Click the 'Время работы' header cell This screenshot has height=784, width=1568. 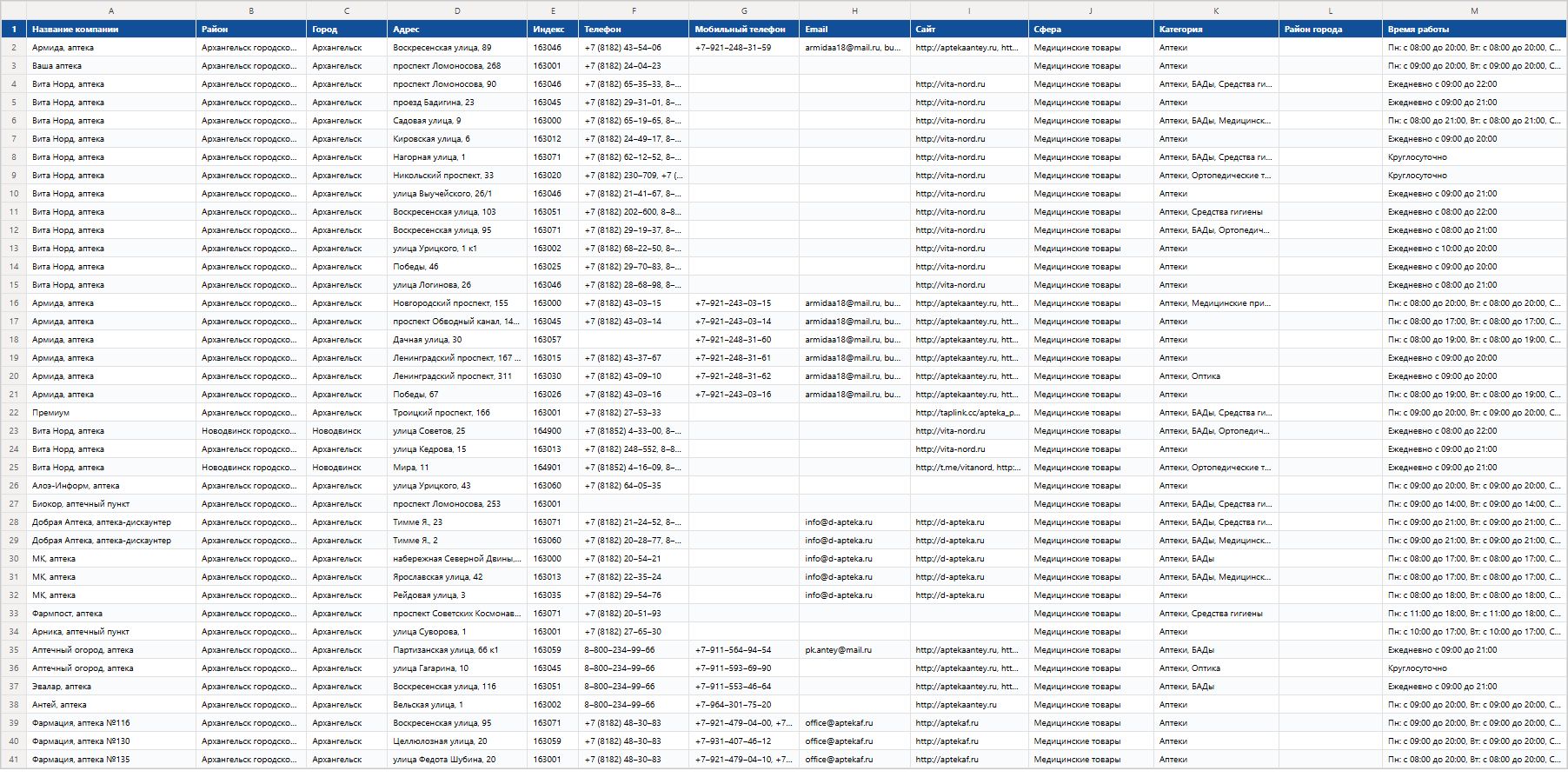coord(1474,30)
